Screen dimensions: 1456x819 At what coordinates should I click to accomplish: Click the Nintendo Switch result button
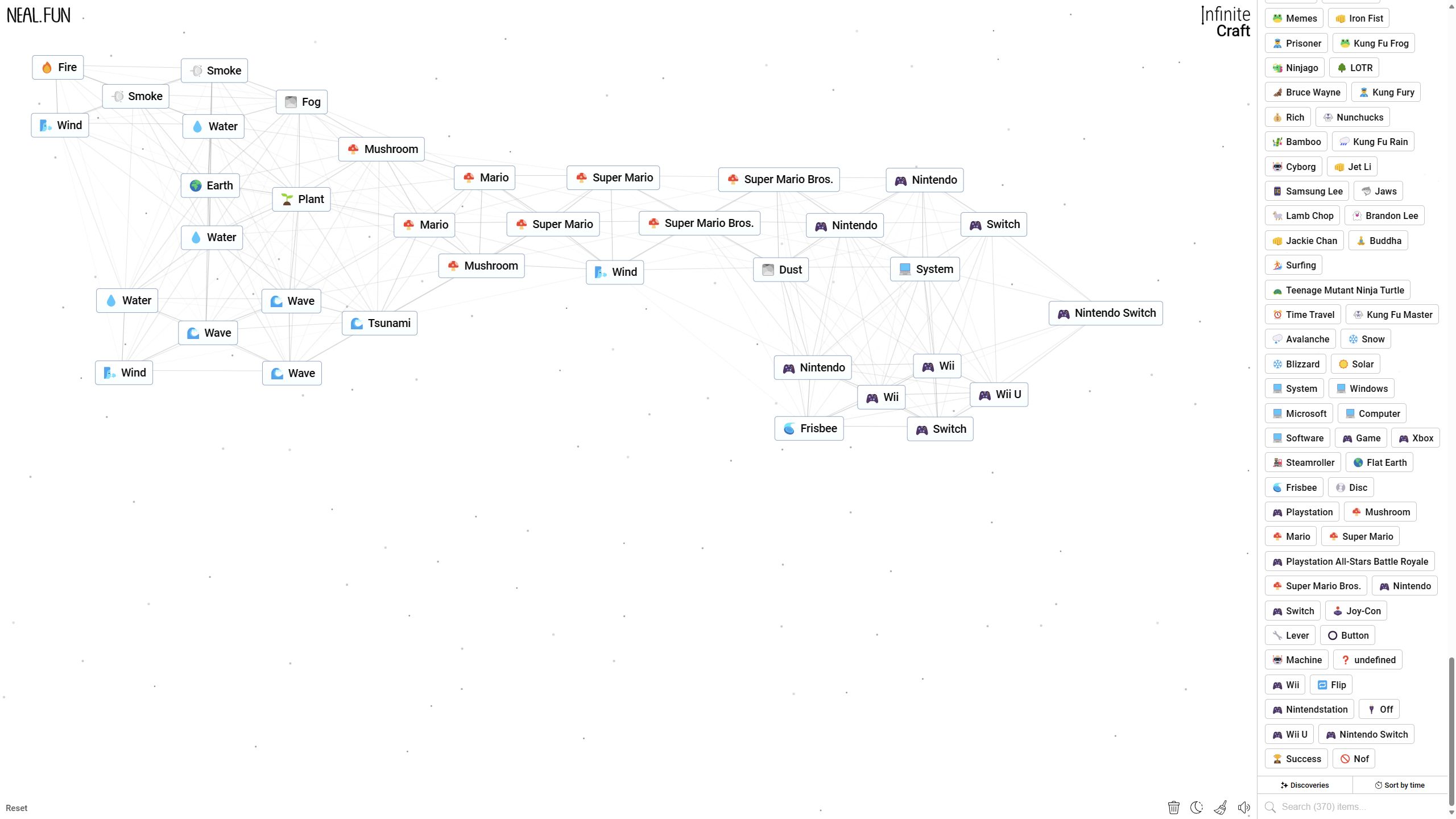click(1106, 313)
